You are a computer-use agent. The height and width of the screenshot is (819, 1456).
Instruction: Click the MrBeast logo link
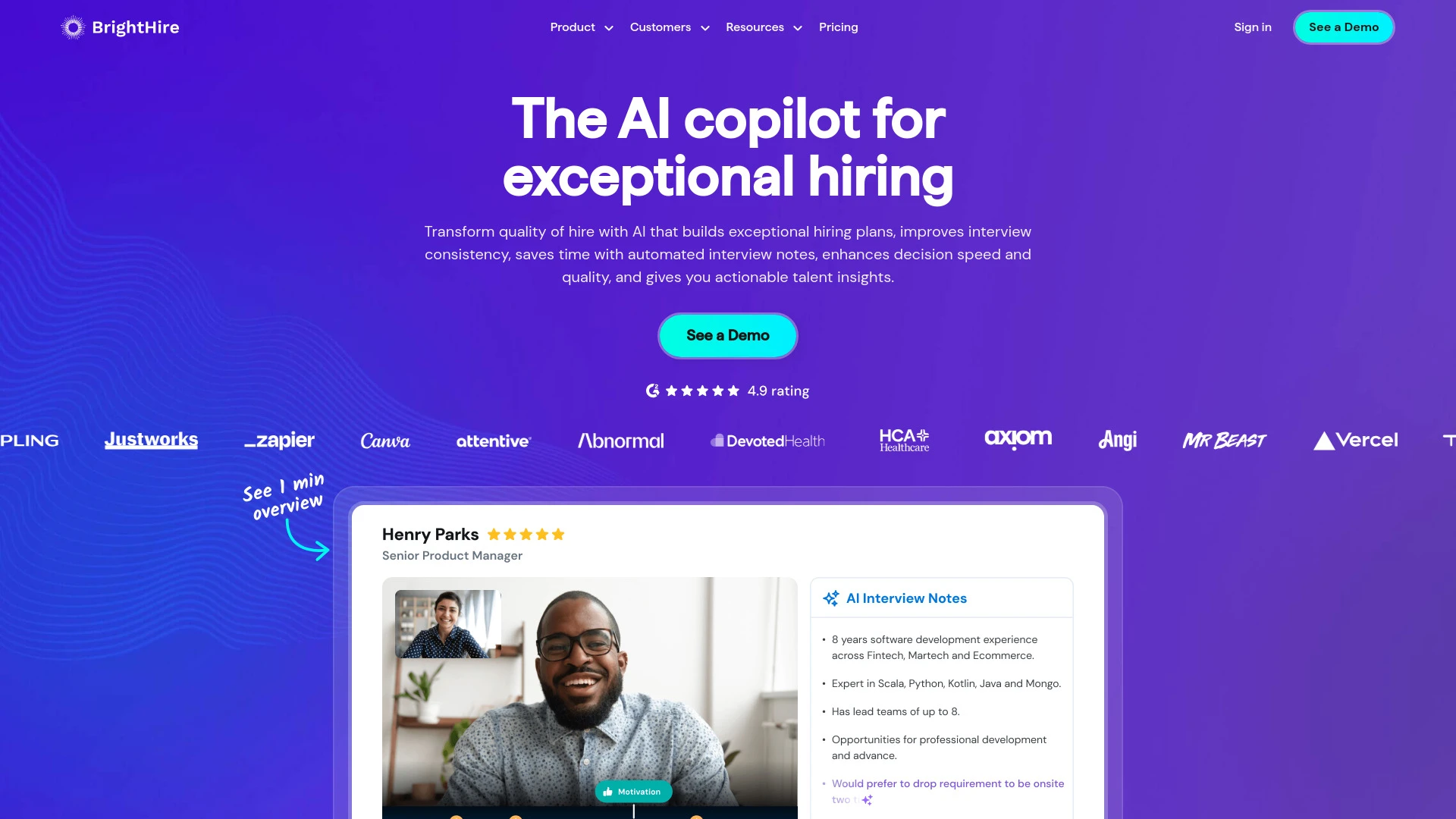pyautogui.click(x=1224, y=440)
